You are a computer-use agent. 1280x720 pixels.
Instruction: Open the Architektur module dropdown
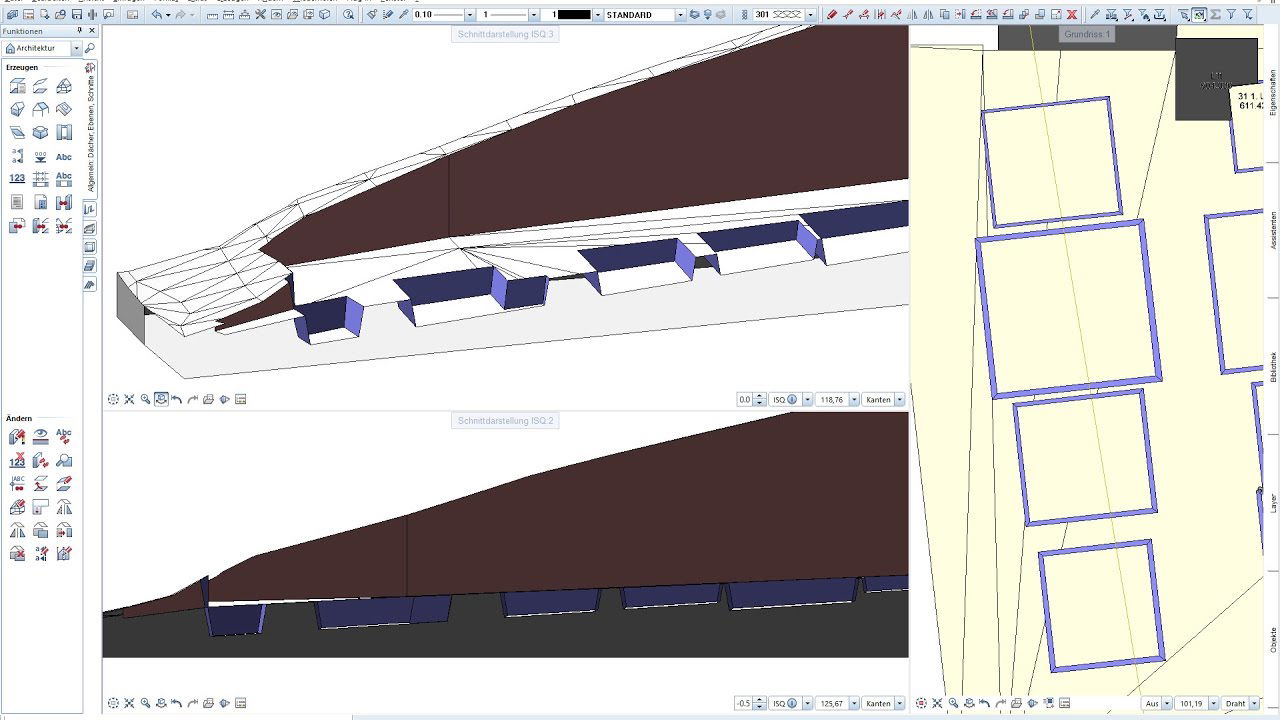[76, 48]
